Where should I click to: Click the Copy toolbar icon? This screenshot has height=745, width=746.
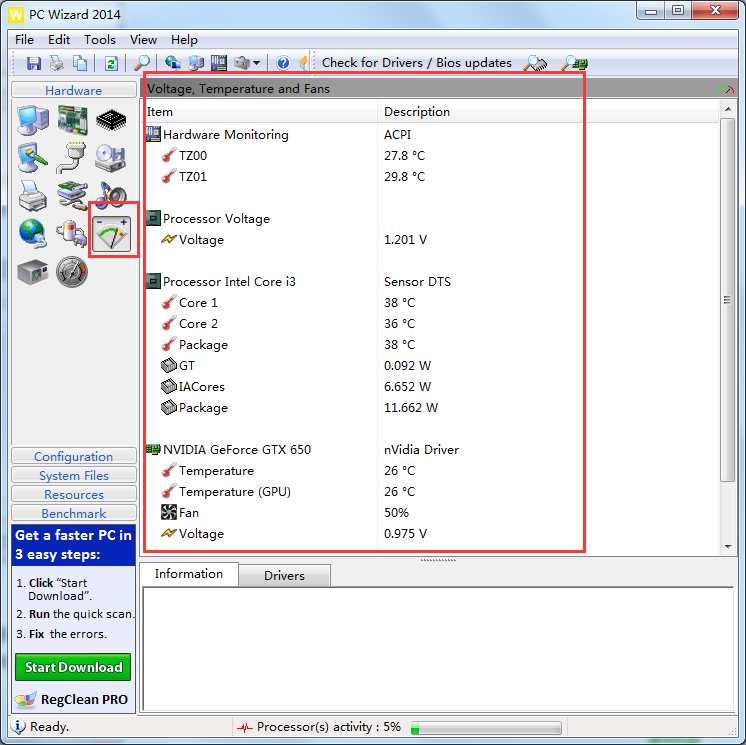79,63
